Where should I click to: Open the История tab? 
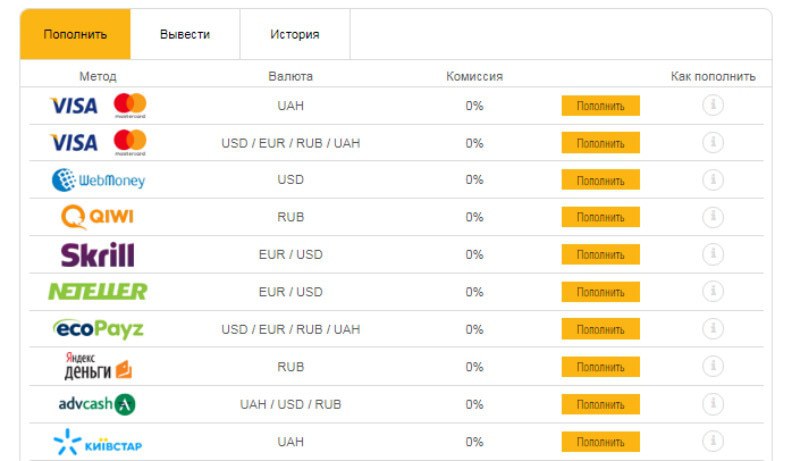[295, 34]
